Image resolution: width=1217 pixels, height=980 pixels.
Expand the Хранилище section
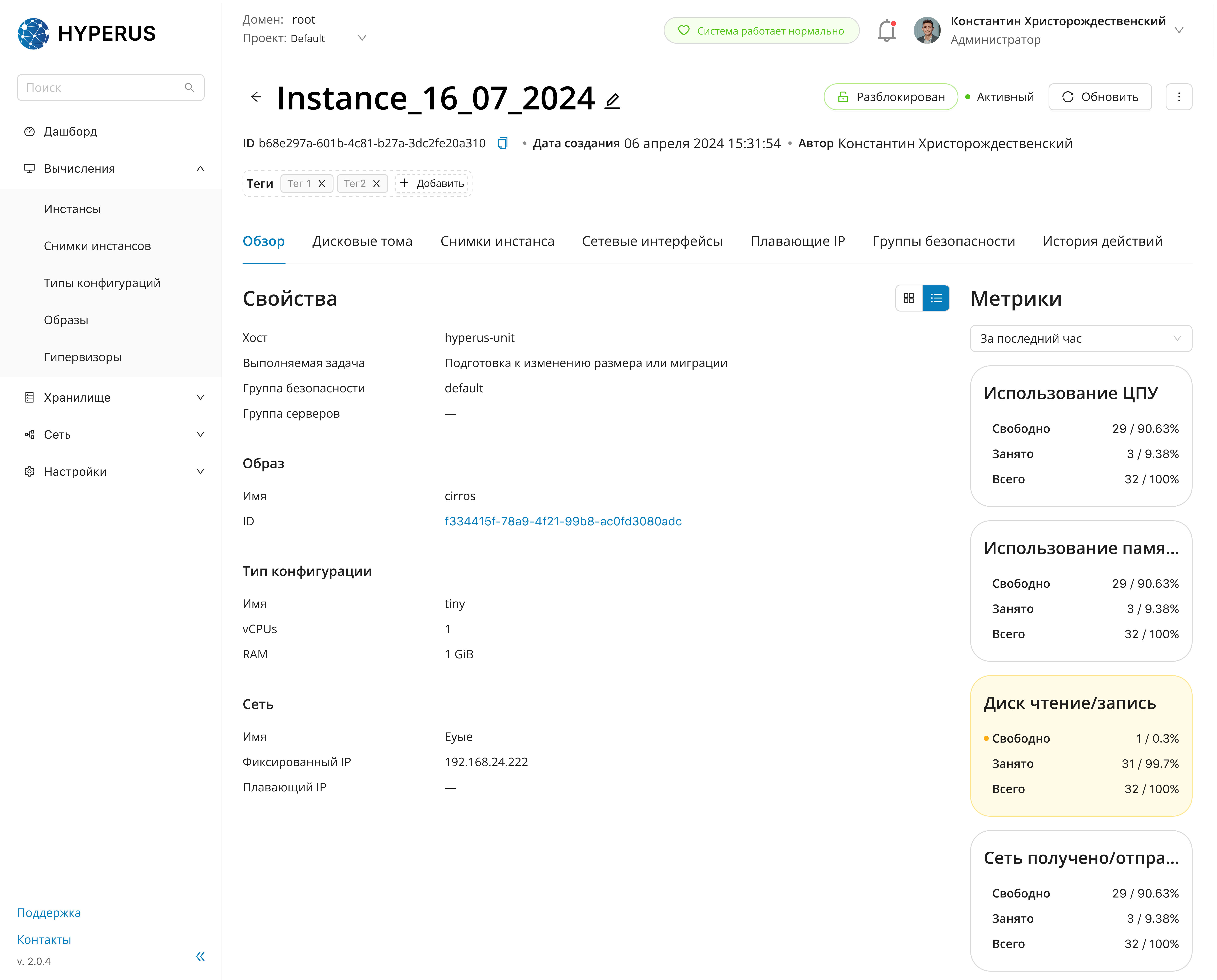click(111, 397)
